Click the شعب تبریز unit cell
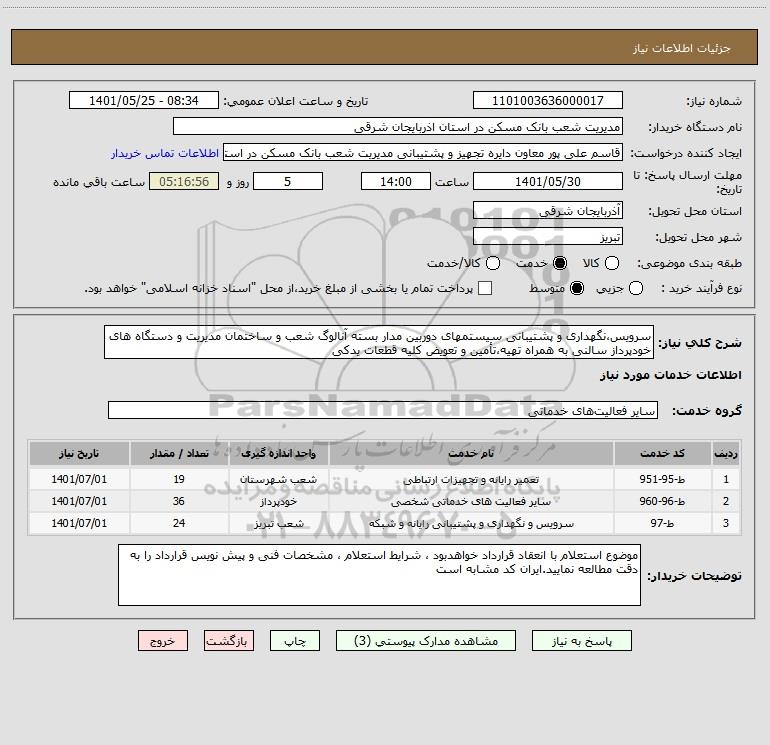Viewport: 770px width, 745px height. (x=278, y=524)
